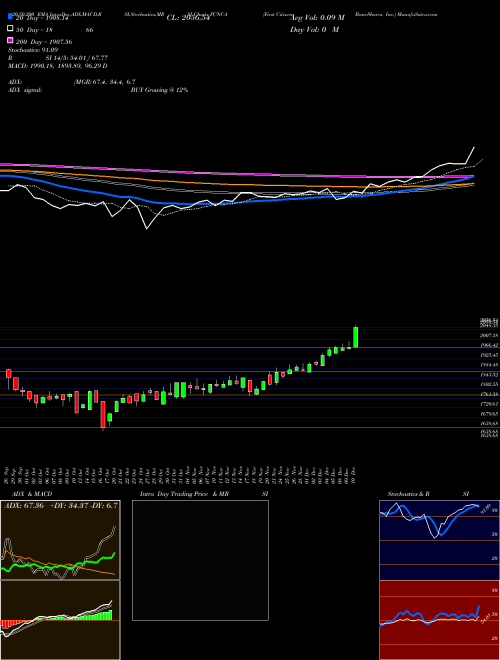Click the 'ADX signal:' label
This screenshot has height=660, width=500.
(25, 90)
